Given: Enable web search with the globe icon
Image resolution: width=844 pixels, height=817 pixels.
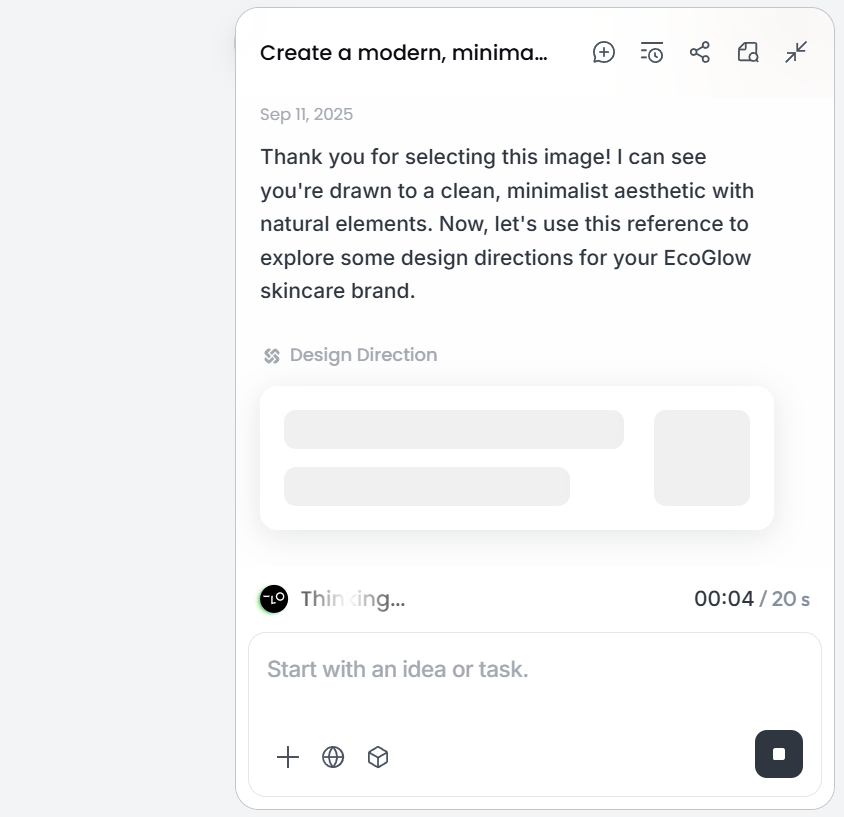Looking at the screenshot, I should [333, 757].
